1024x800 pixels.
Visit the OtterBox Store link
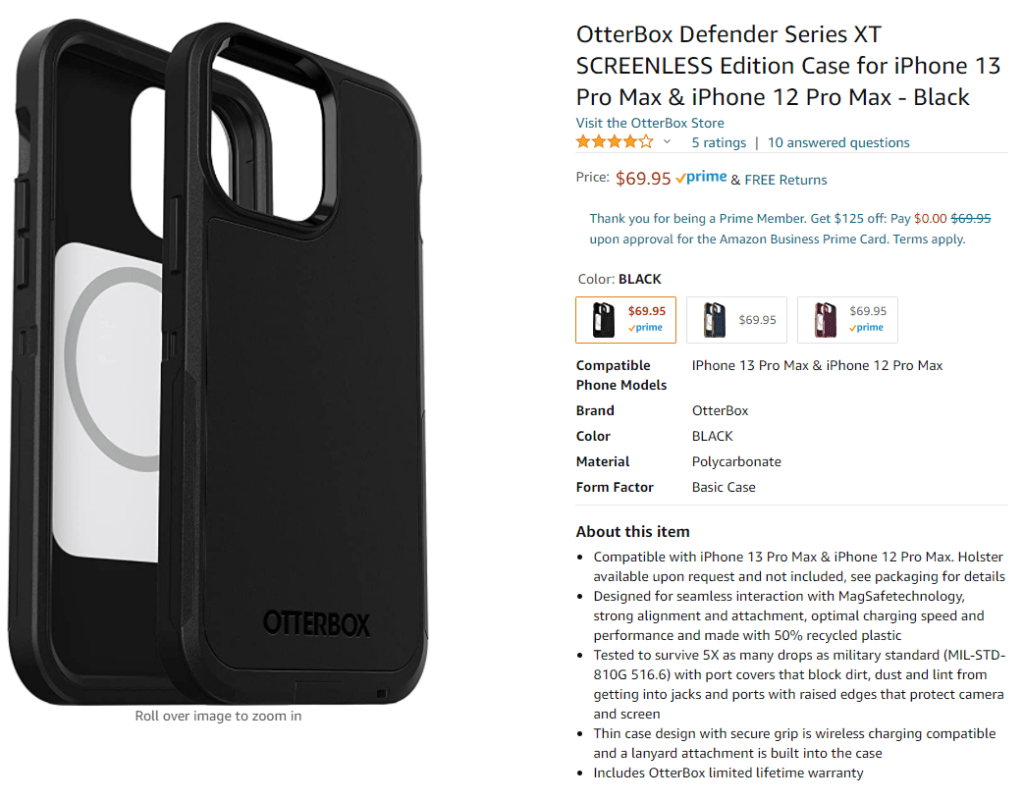coord(650,123)
